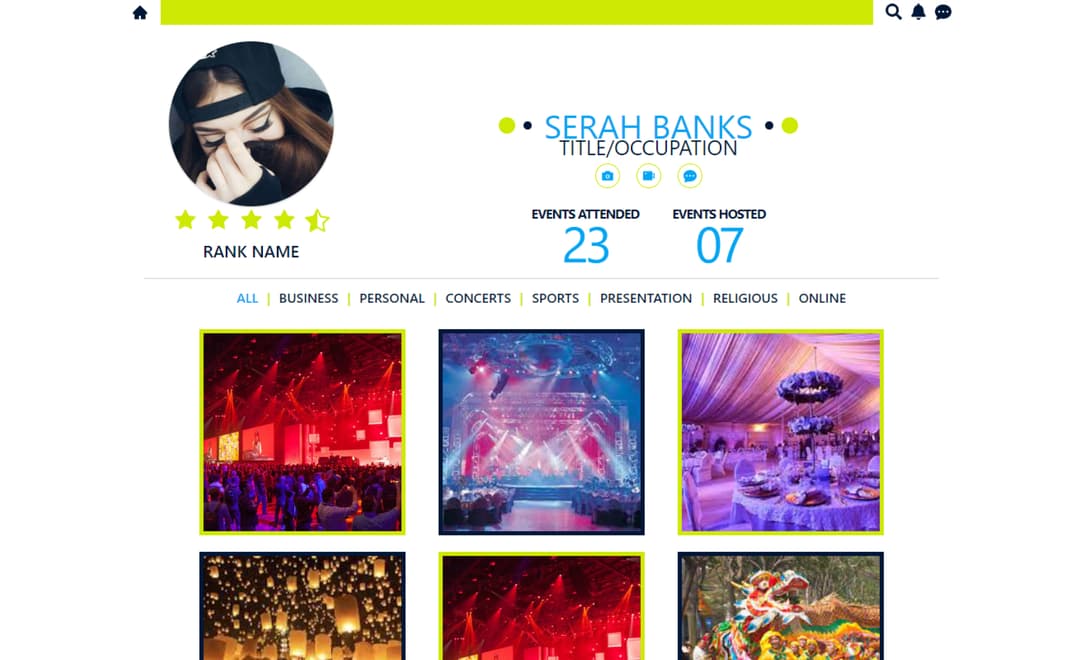View the dragon parade photo
Screen dimensions: 1080x660
(x=780, y=606)
